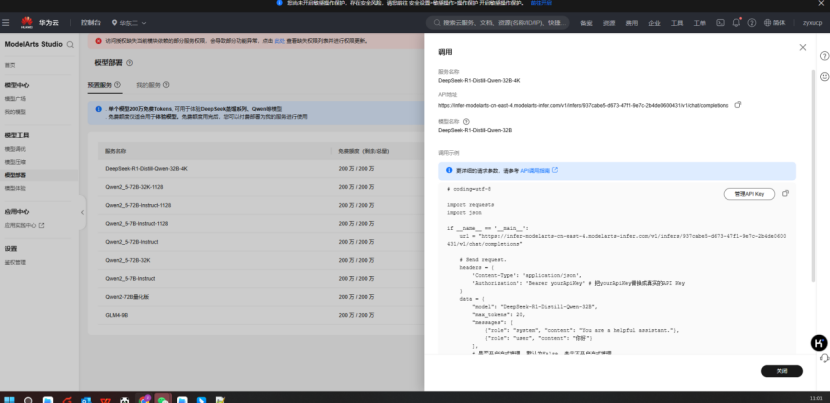Go to 首页 in the sidebar
This screenshot has height=403, width=830.
pos(10,65)
